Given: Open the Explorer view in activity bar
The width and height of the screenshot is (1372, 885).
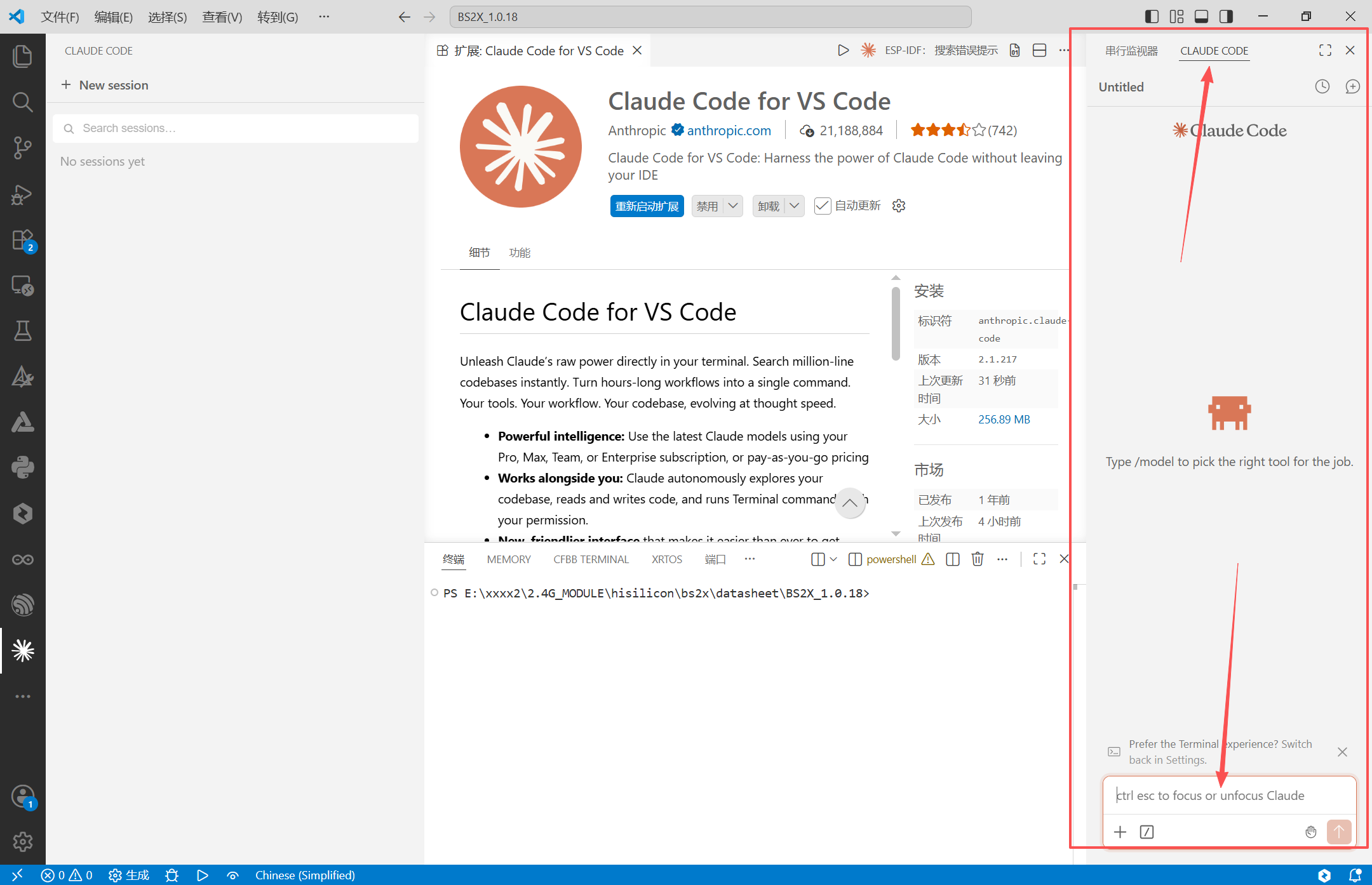Looking at the screenshot, I should [x=23, y=56].
